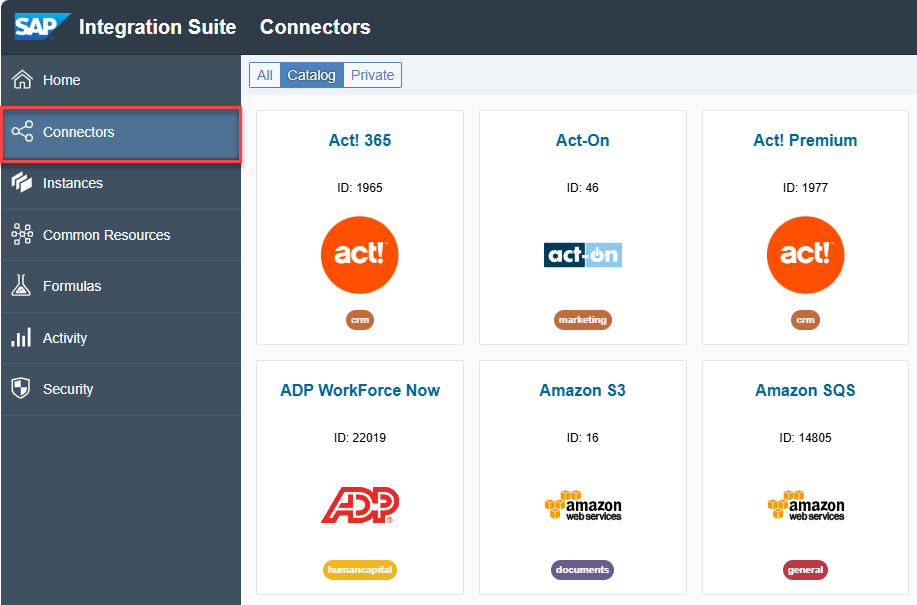Click the ID: 22019 text
Viewport: 917px width, 605px height.
(360, 438)
